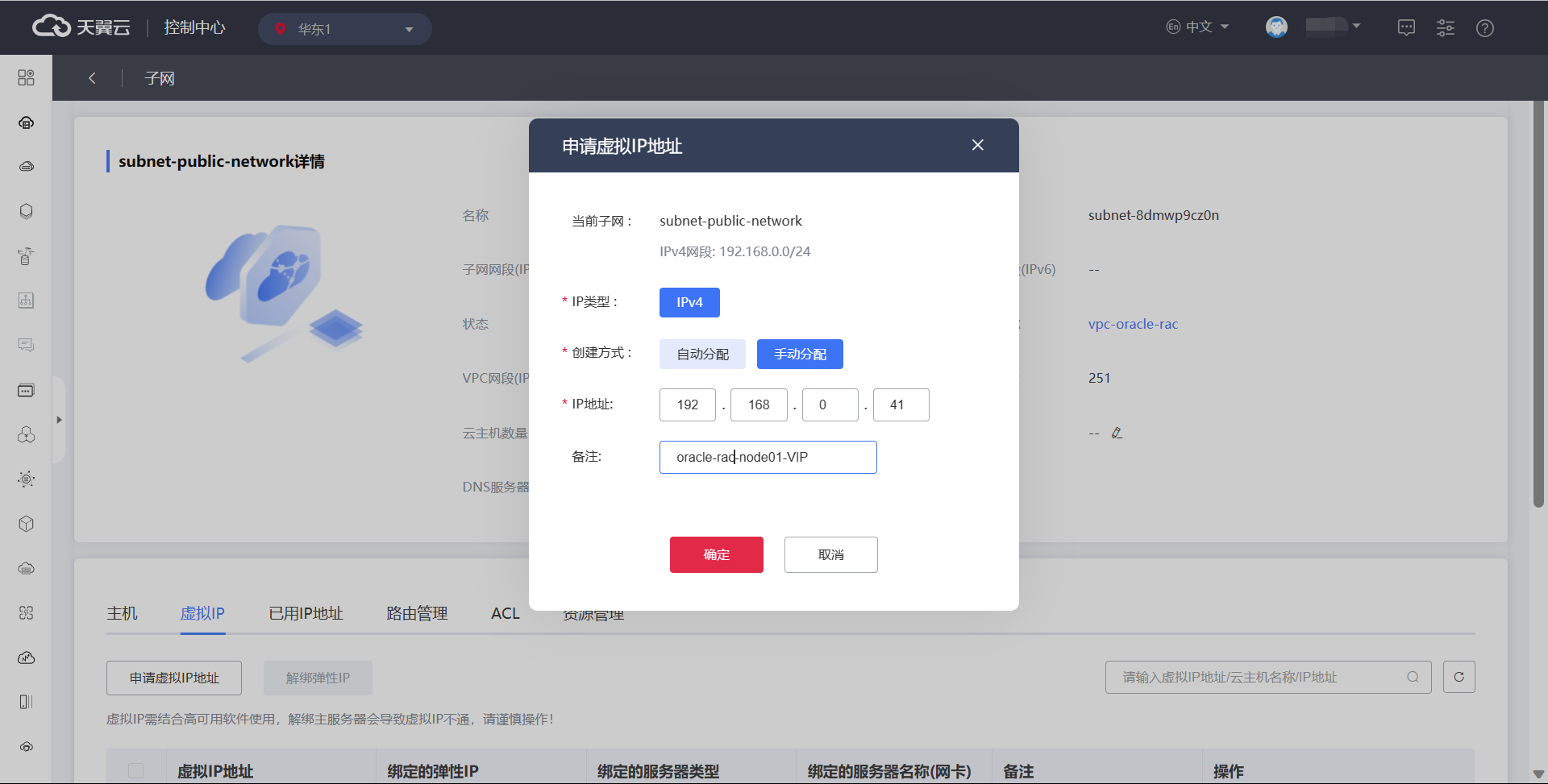The height and width of the screenshot is (784, 1548).
Task: Open the 华东1 region dropdown
Action: (x=345, y=29)
